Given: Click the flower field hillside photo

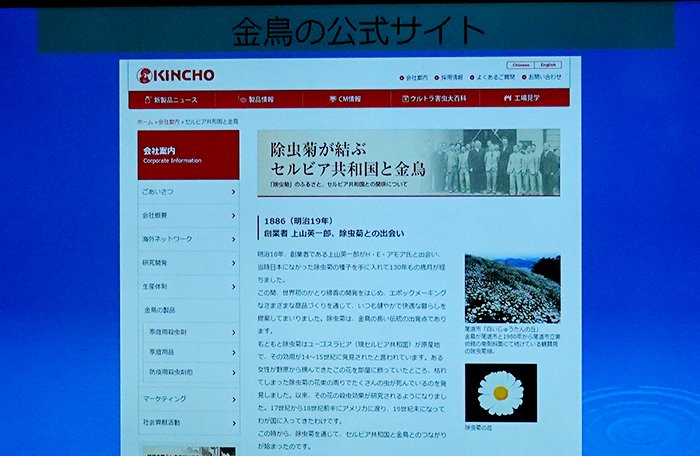Looking at the screenshot, I should click(512, 289).
